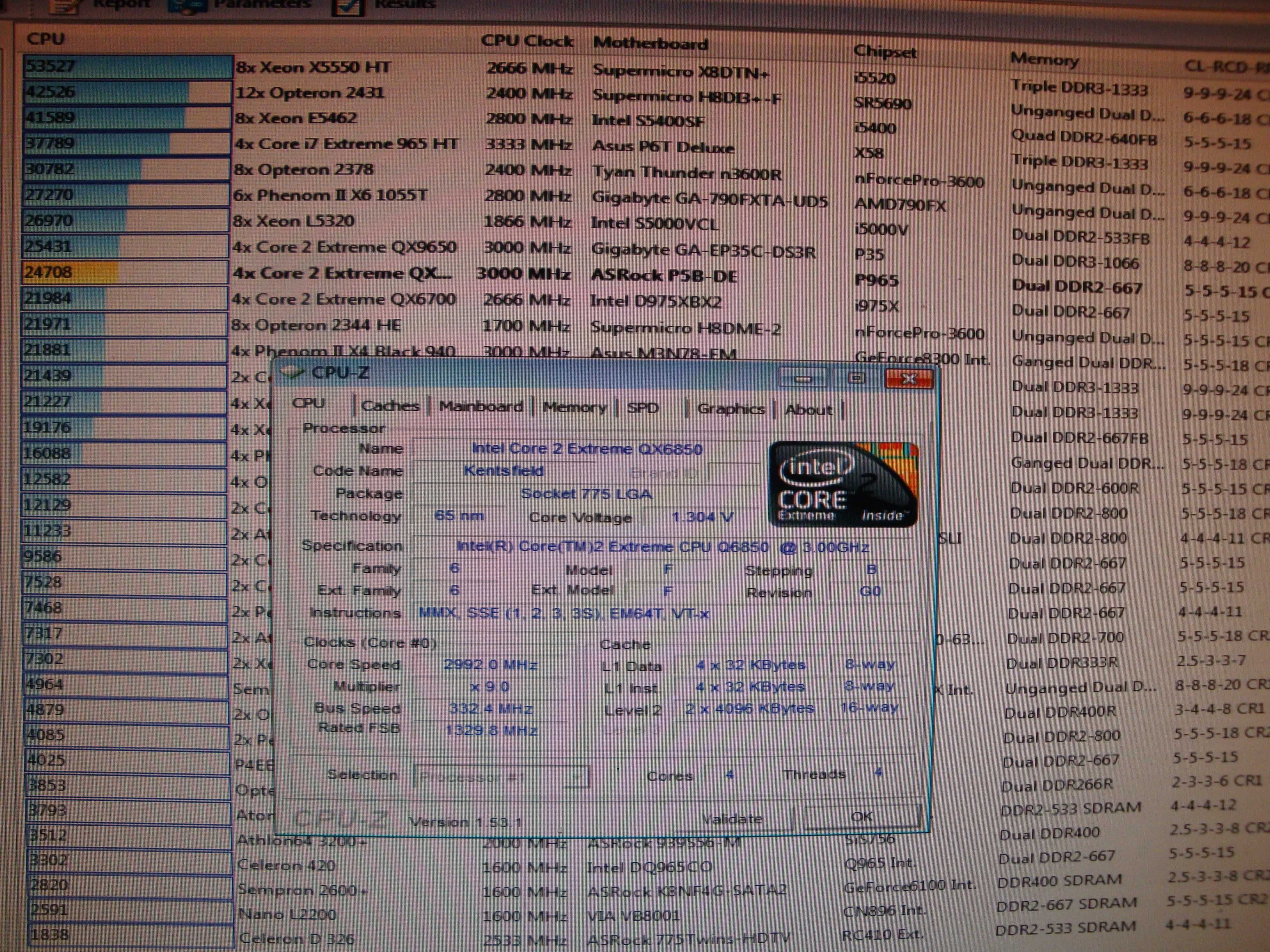The image size is (1270, 952).
Task: Click the Dual DDR333R memory cell
Action: point(1061,663)
